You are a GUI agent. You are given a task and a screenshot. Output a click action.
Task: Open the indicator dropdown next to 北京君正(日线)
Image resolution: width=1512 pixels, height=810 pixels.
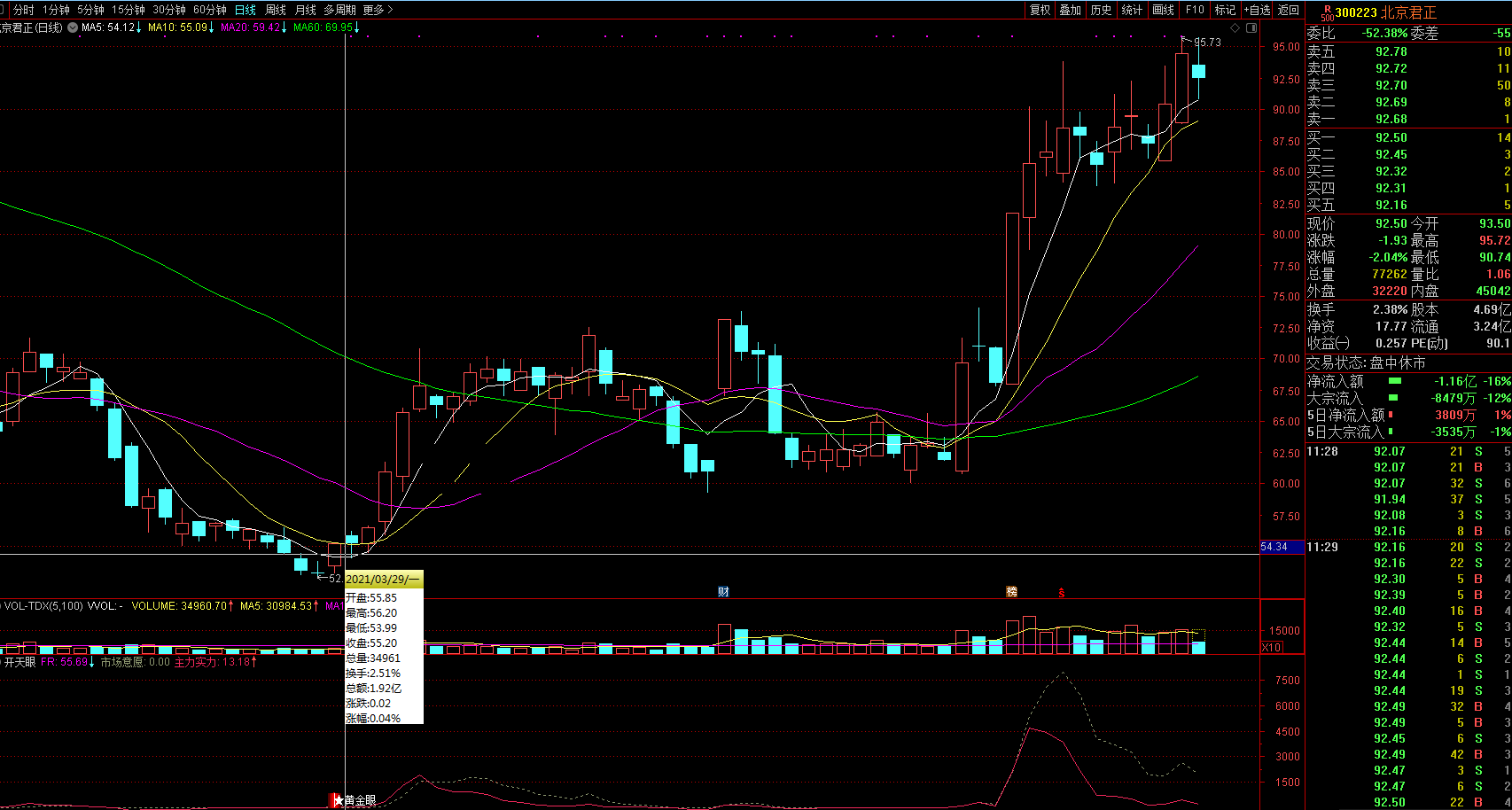coord(72,27)
